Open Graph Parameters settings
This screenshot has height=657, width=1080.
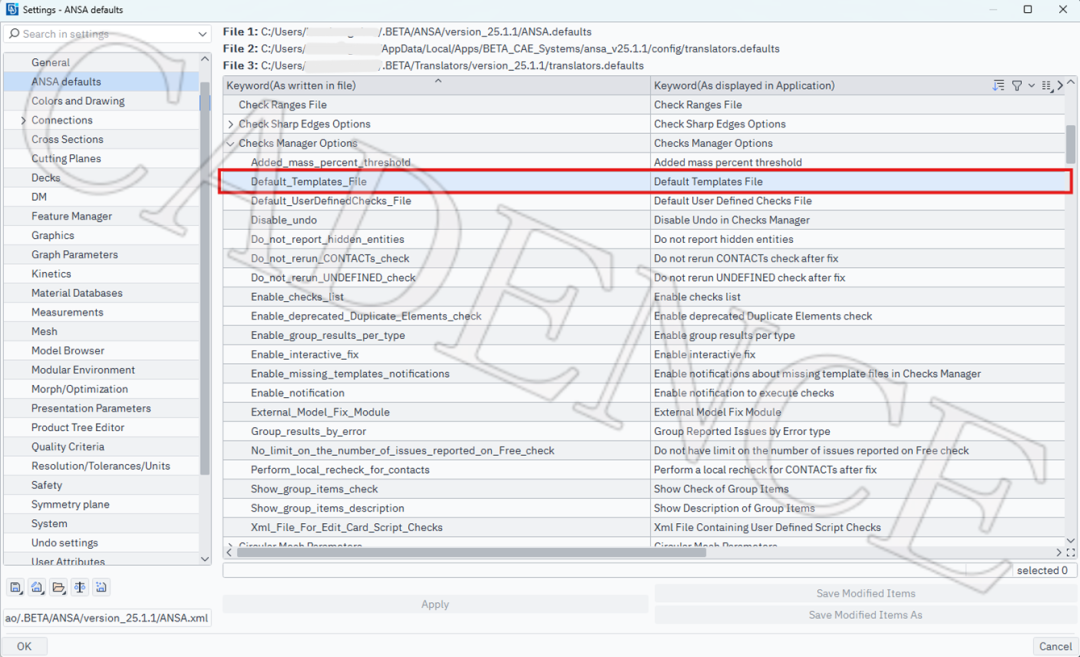[101, 255]
